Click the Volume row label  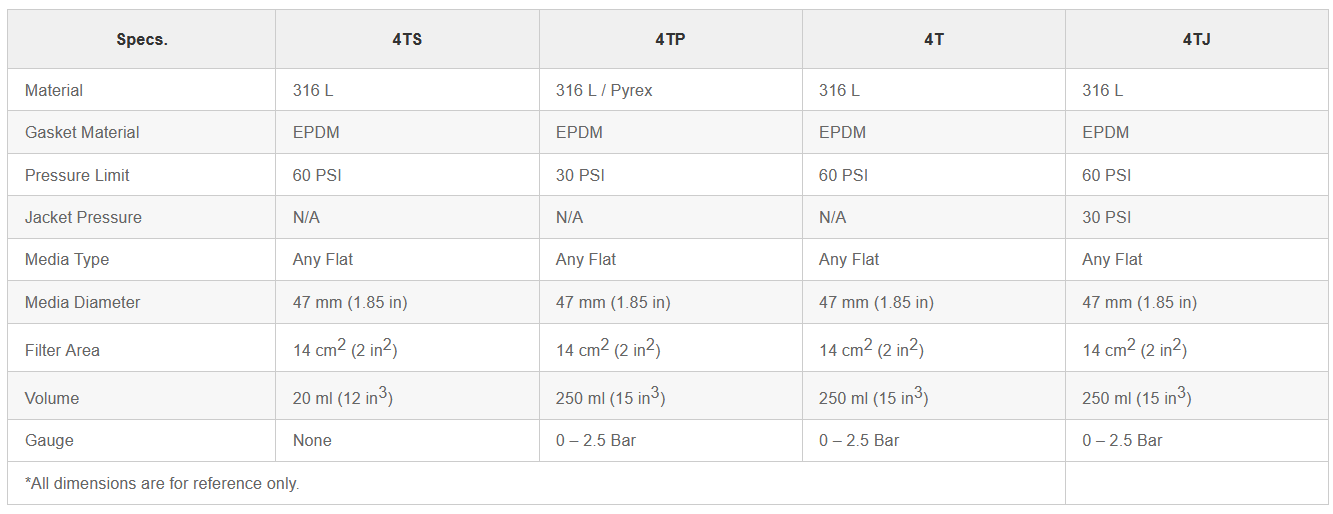coord(52,398)
